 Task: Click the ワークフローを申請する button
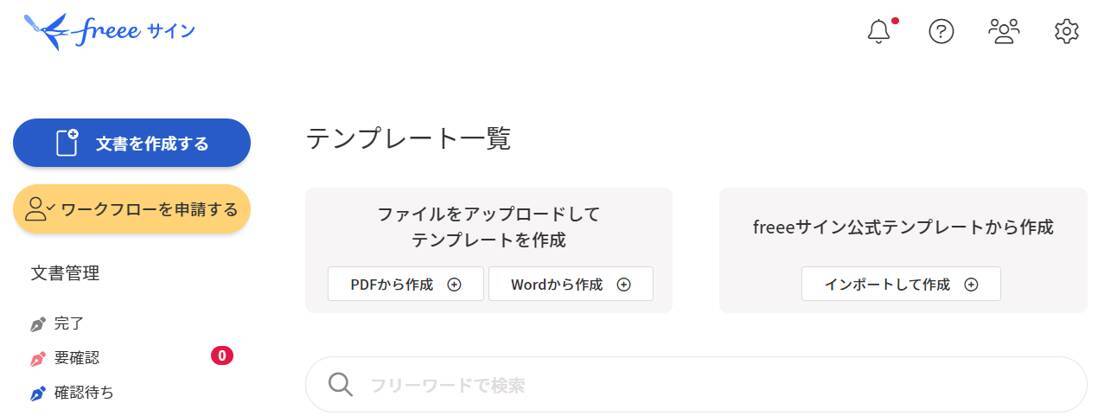click(x=132, y=209)
